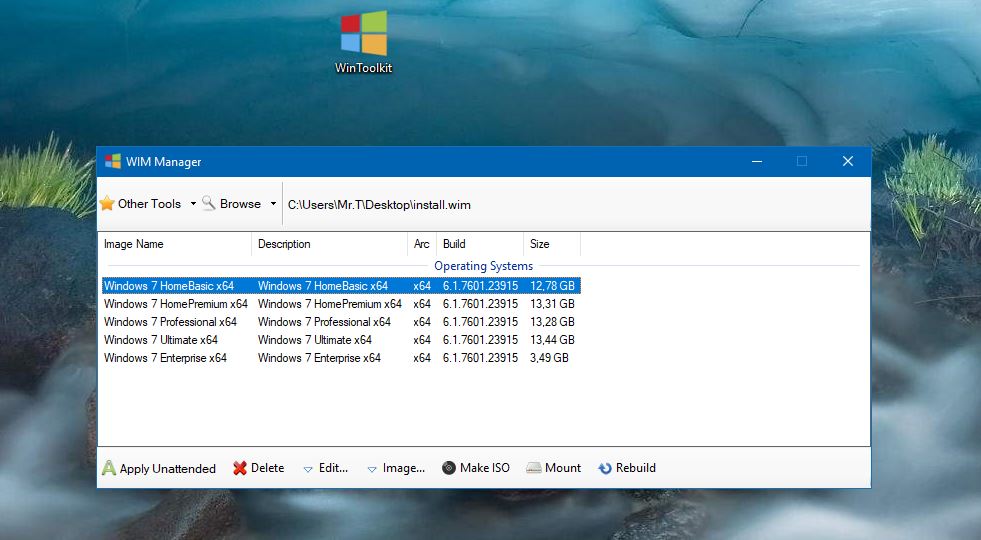This screenshot has height=540, width=981.
Task: Click the Apply Unattended green icon
Action: click(109, 468)
